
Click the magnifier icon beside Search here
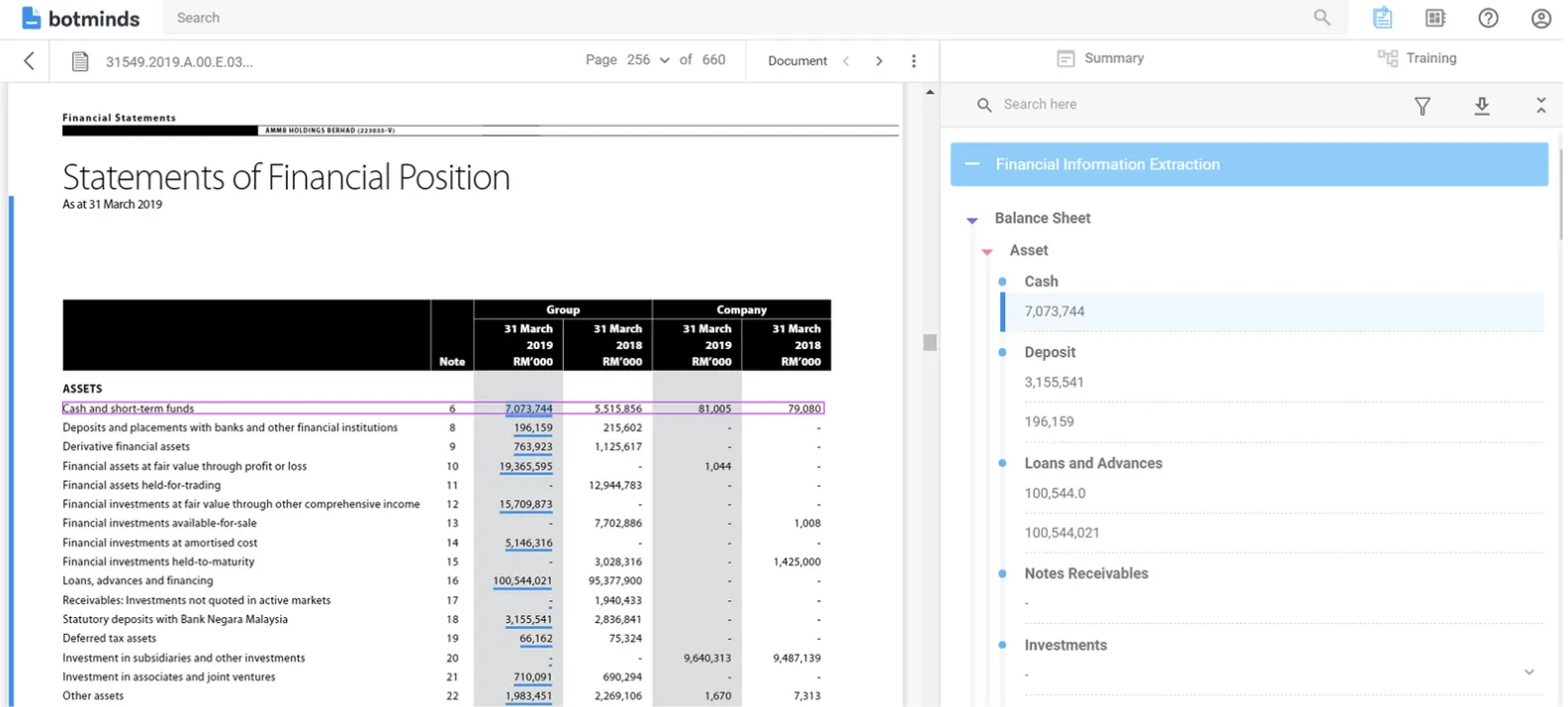984,105
